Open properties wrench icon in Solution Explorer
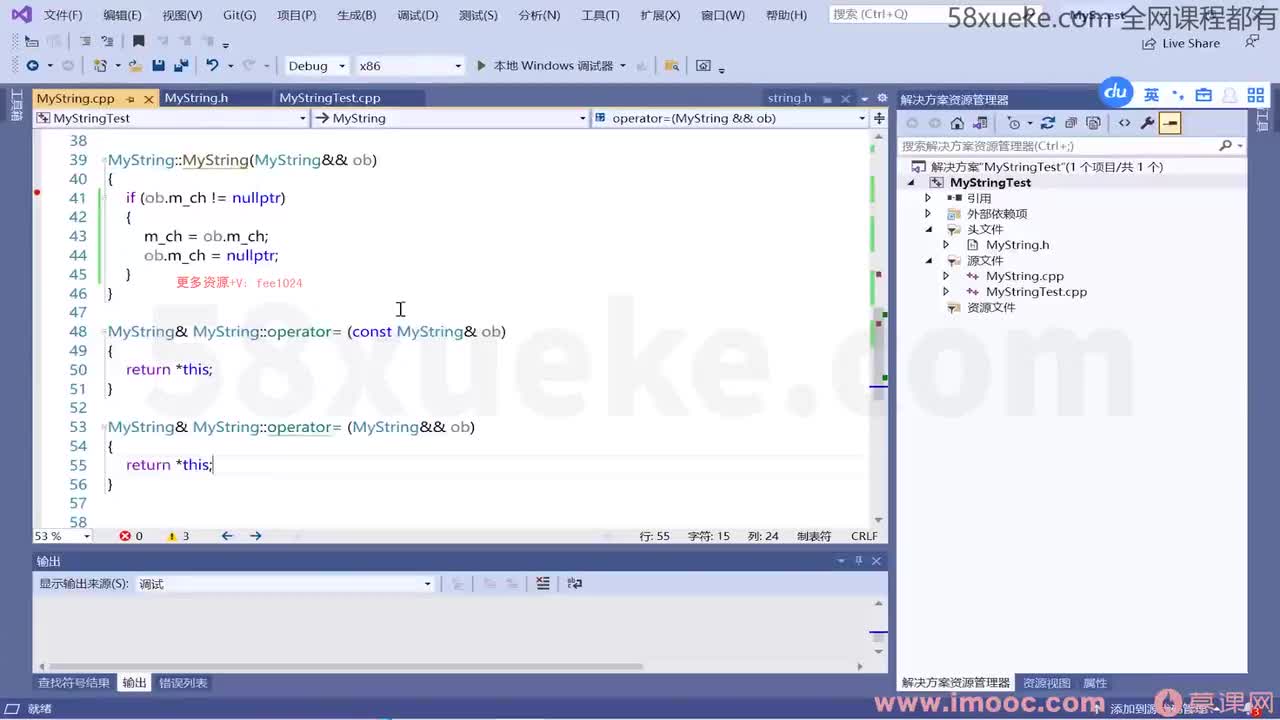Viewport: 1280px width, 720px height. [1147, 123]
